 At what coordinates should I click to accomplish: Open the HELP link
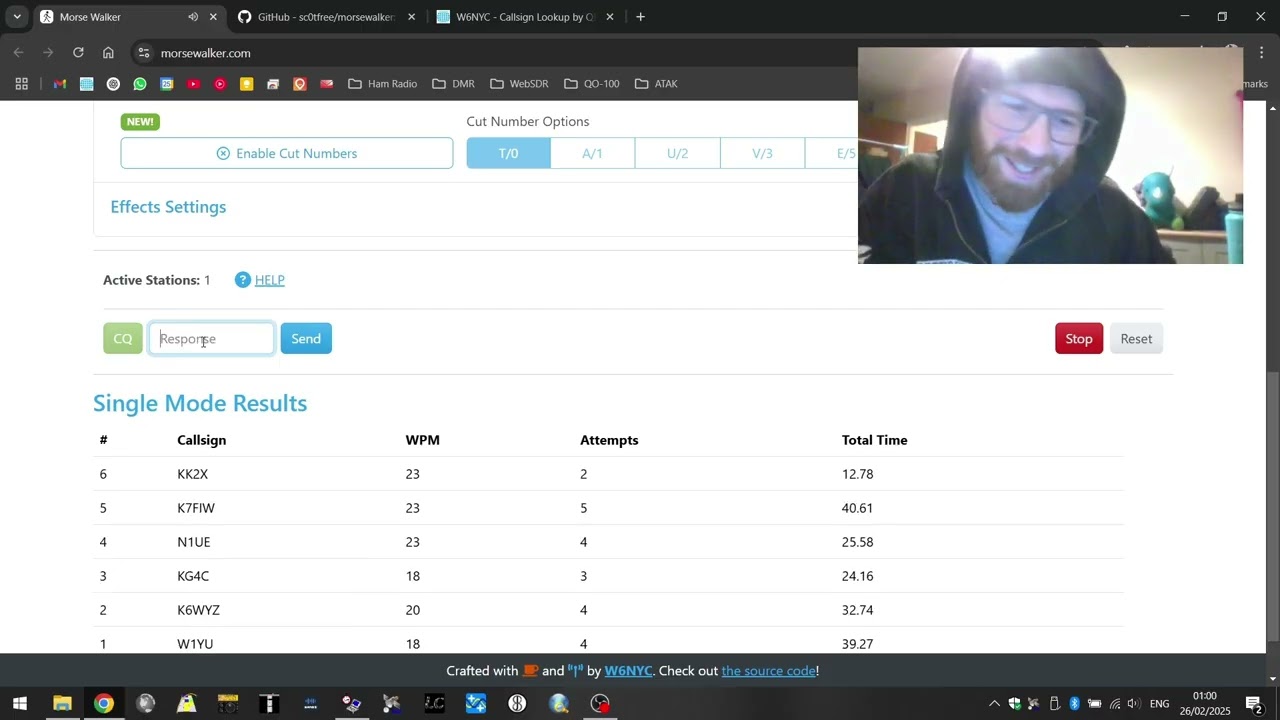click(x=270, y=280)
